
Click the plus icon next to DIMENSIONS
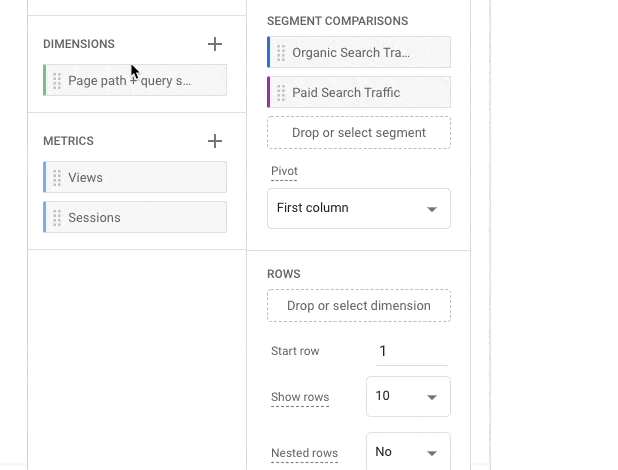tap(214, 44)
